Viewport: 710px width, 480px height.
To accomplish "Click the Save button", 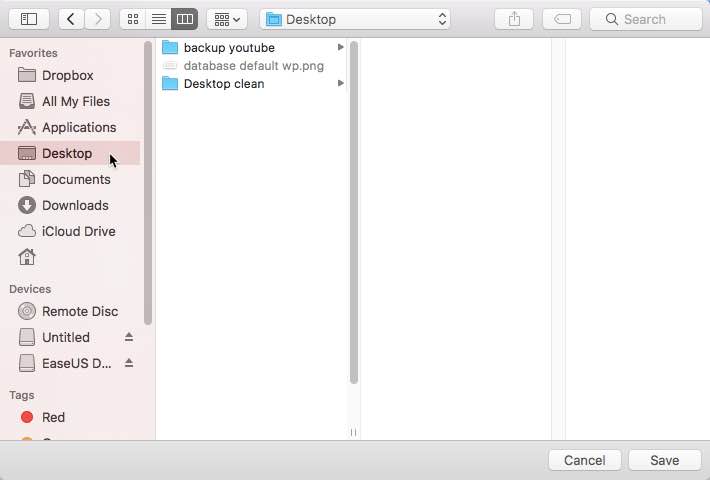I will coord(665,460).
